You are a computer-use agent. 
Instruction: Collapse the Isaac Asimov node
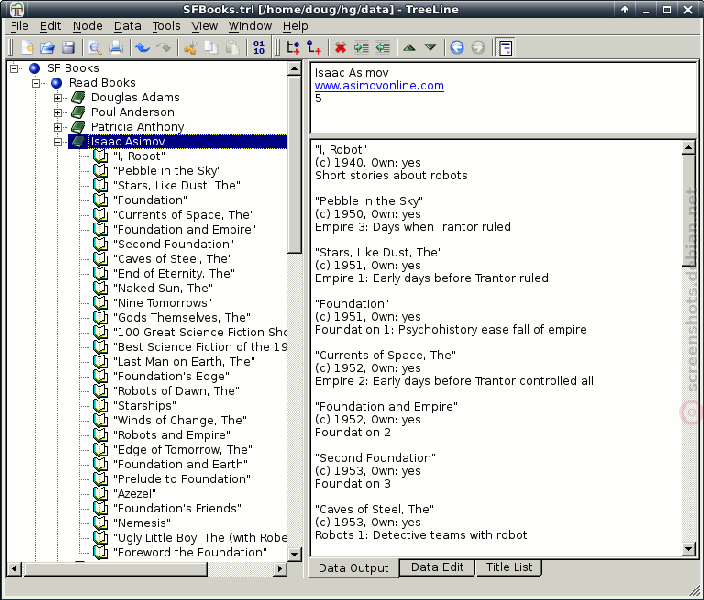[x=58, y=142]
